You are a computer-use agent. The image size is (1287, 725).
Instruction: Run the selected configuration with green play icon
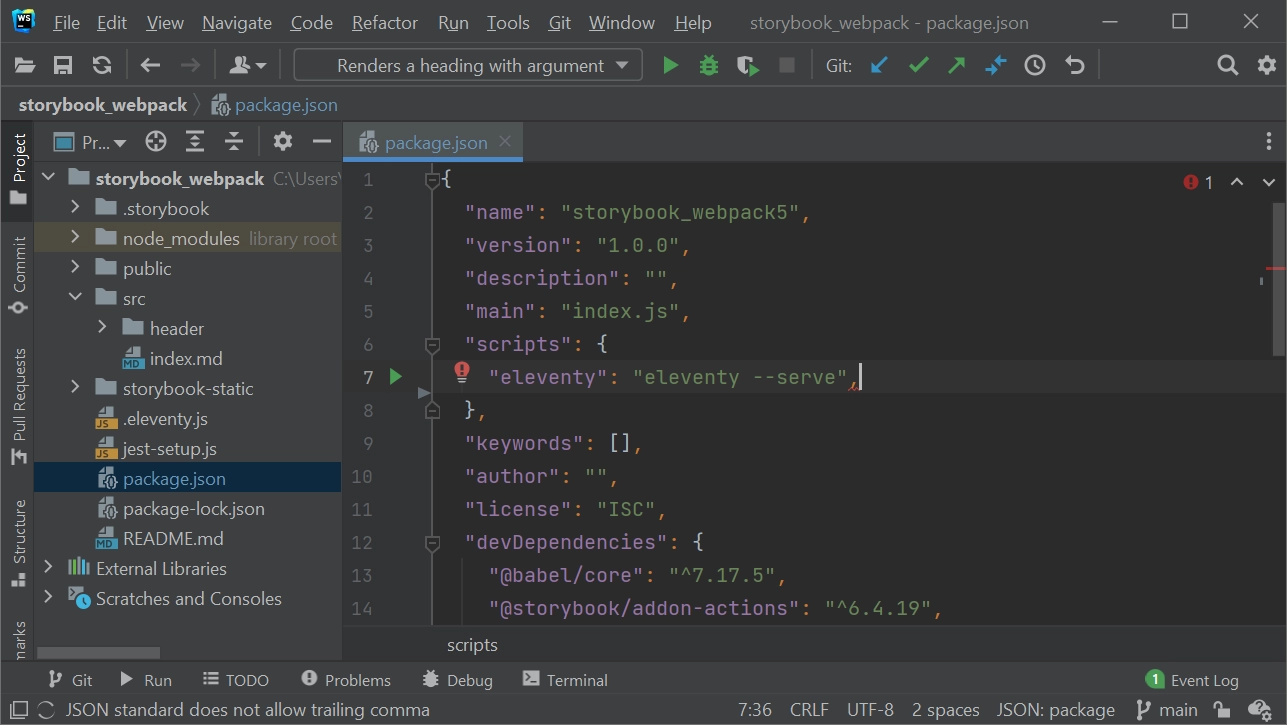671,66
